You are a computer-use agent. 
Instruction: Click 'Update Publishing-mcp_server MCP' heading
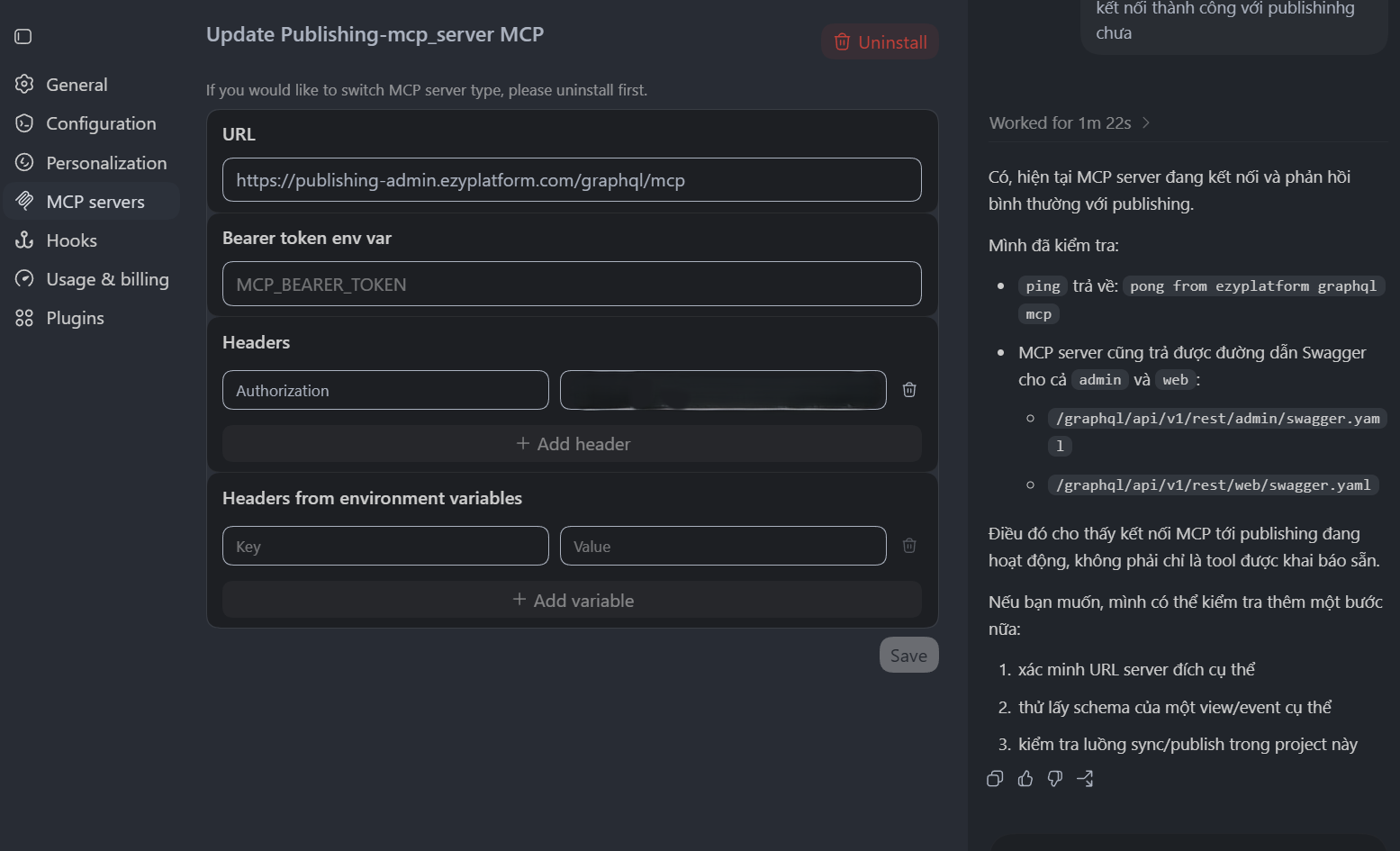375,34
